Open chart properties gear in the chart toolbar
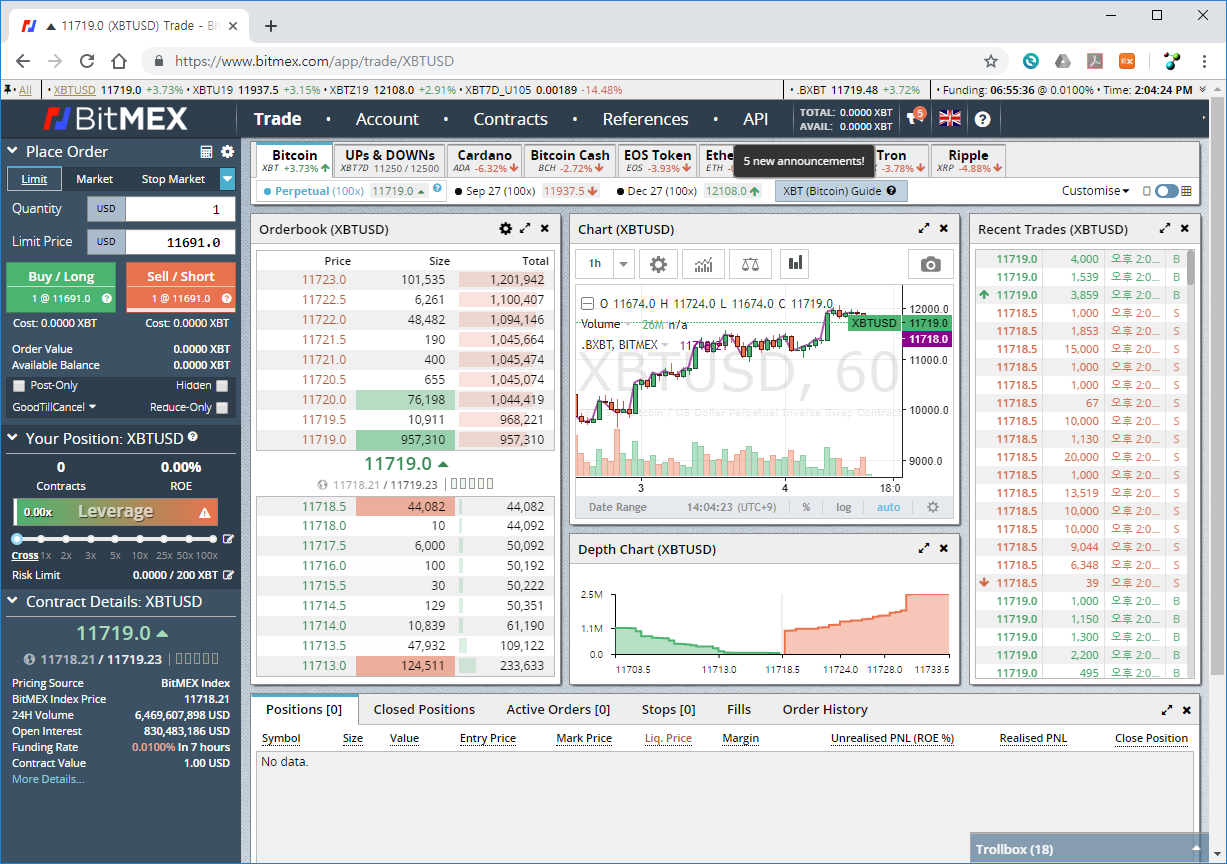 click(658, 264)
